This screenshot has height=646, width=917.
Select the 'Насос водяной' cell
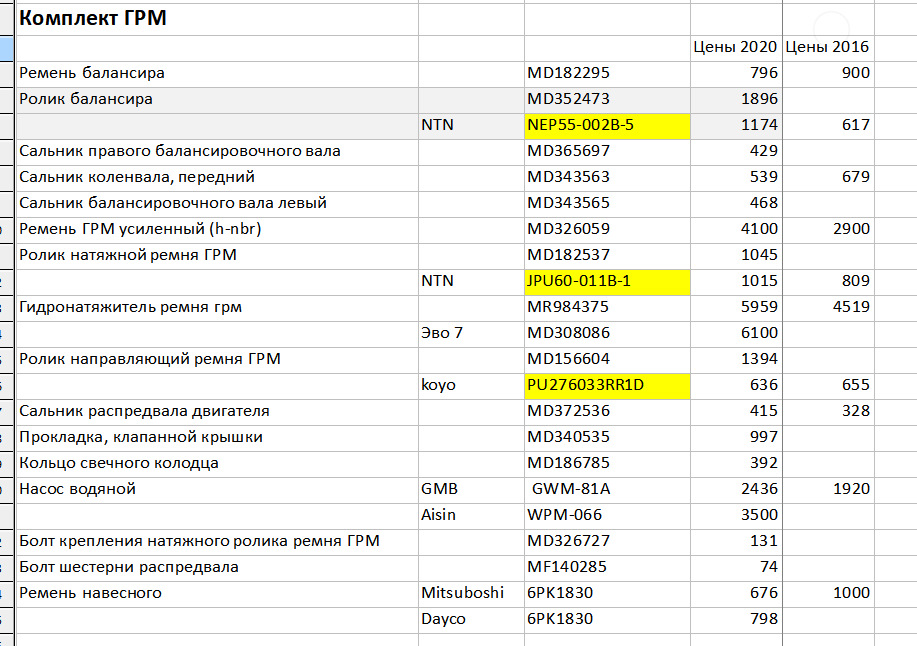(x=217, y=490)
